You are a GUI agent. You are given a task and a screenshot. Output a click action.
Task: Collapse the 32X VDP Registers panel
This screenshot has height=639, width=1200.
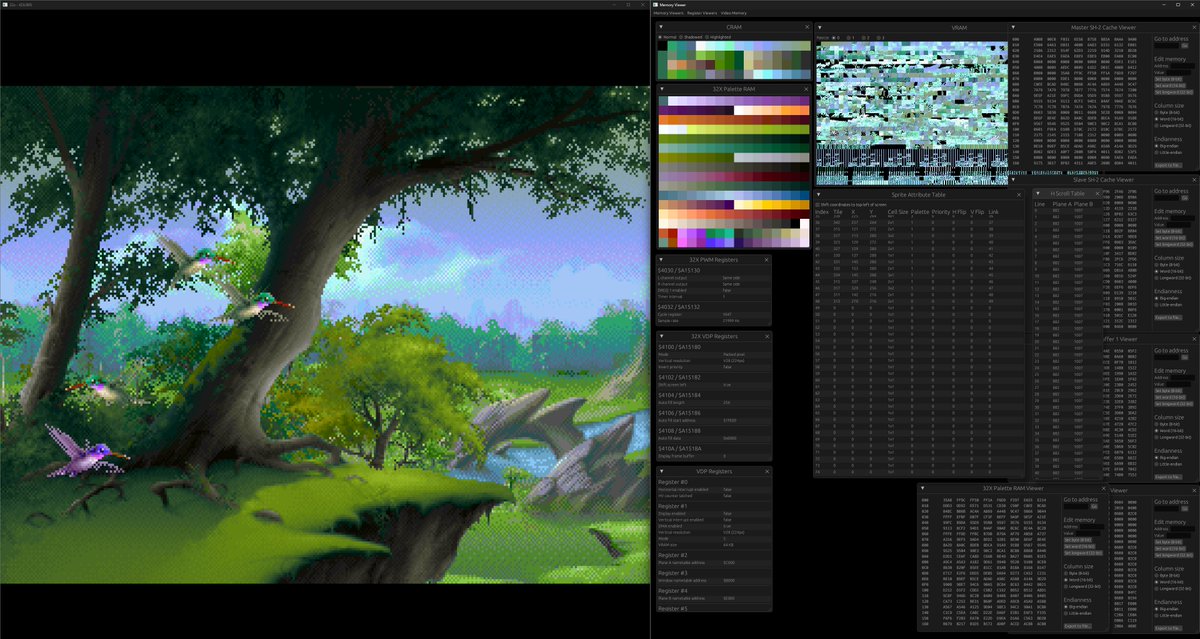[x=662, y=335]
